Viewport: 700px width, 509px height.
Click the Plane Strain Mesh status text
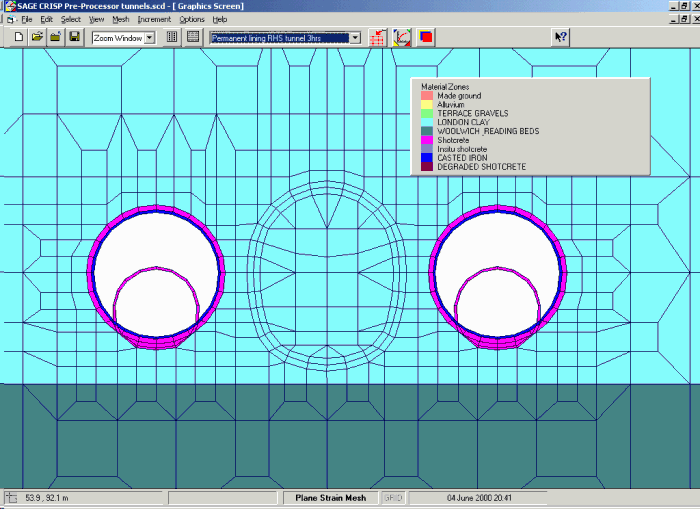tap(331, 498)
